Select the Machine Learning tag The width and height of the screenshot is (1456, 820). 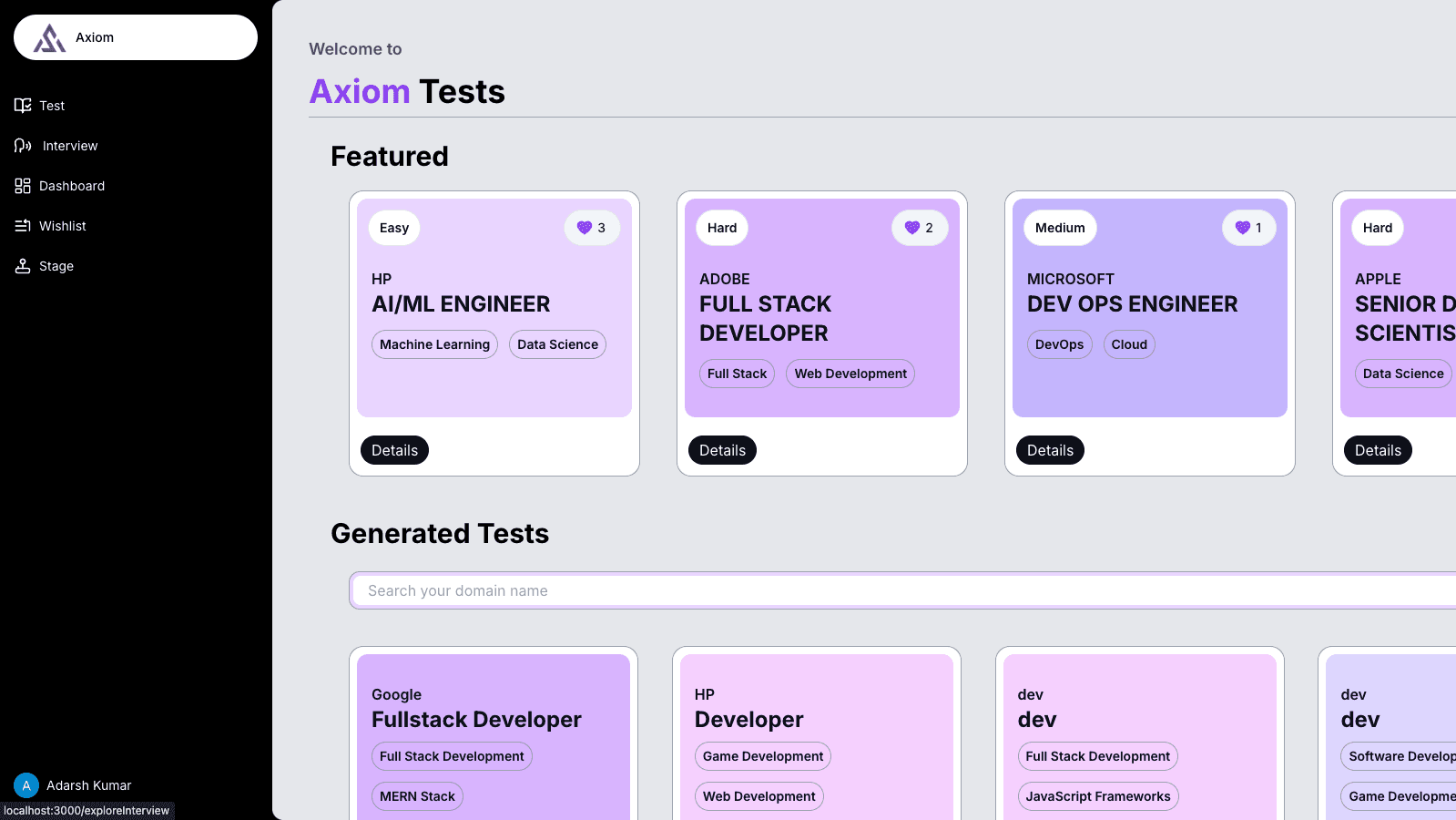pyautogui.click(x=434, y=344)
